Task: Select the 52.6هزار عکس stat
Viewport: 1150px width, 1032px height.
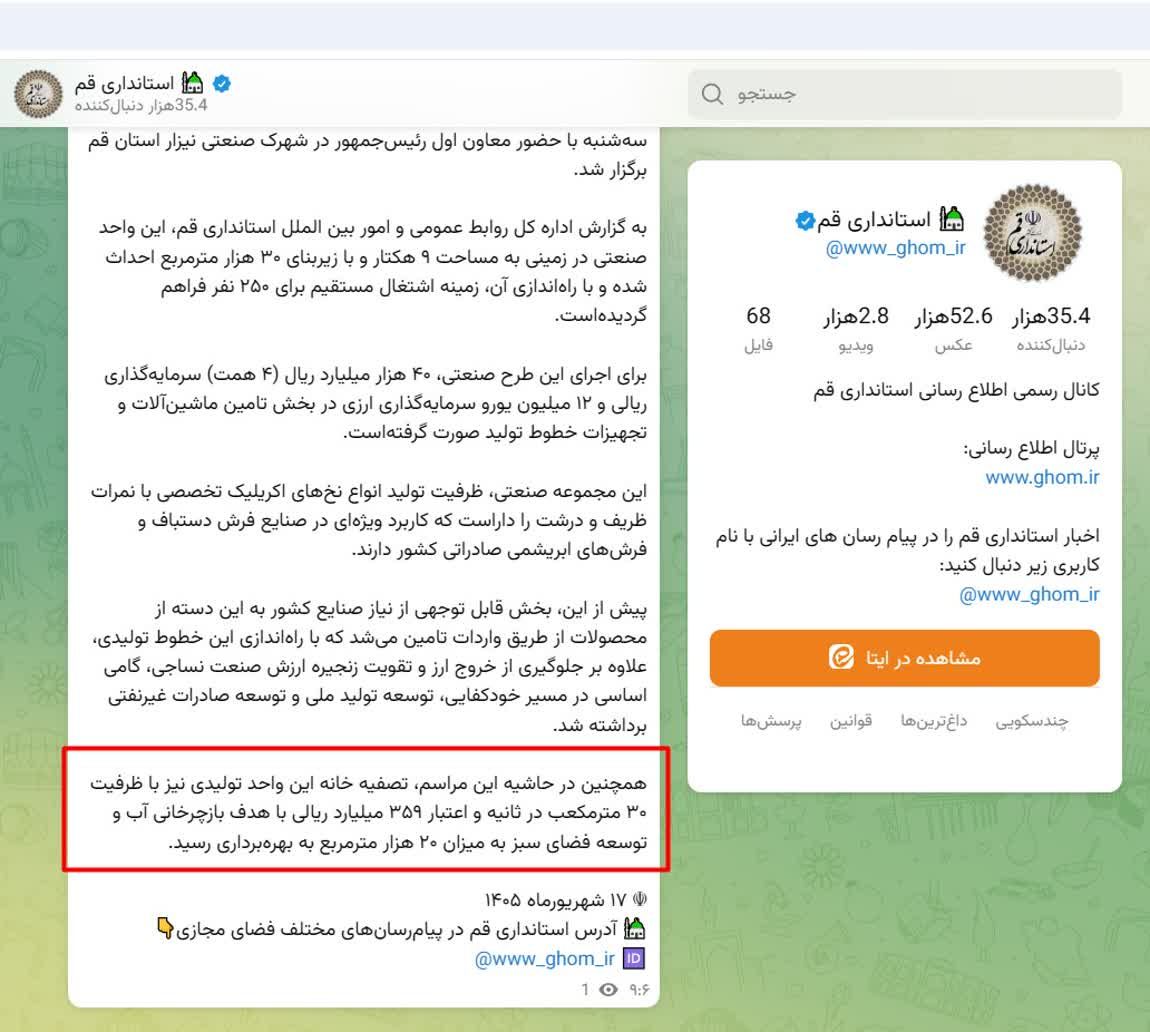Action: [x=953, y=329]
